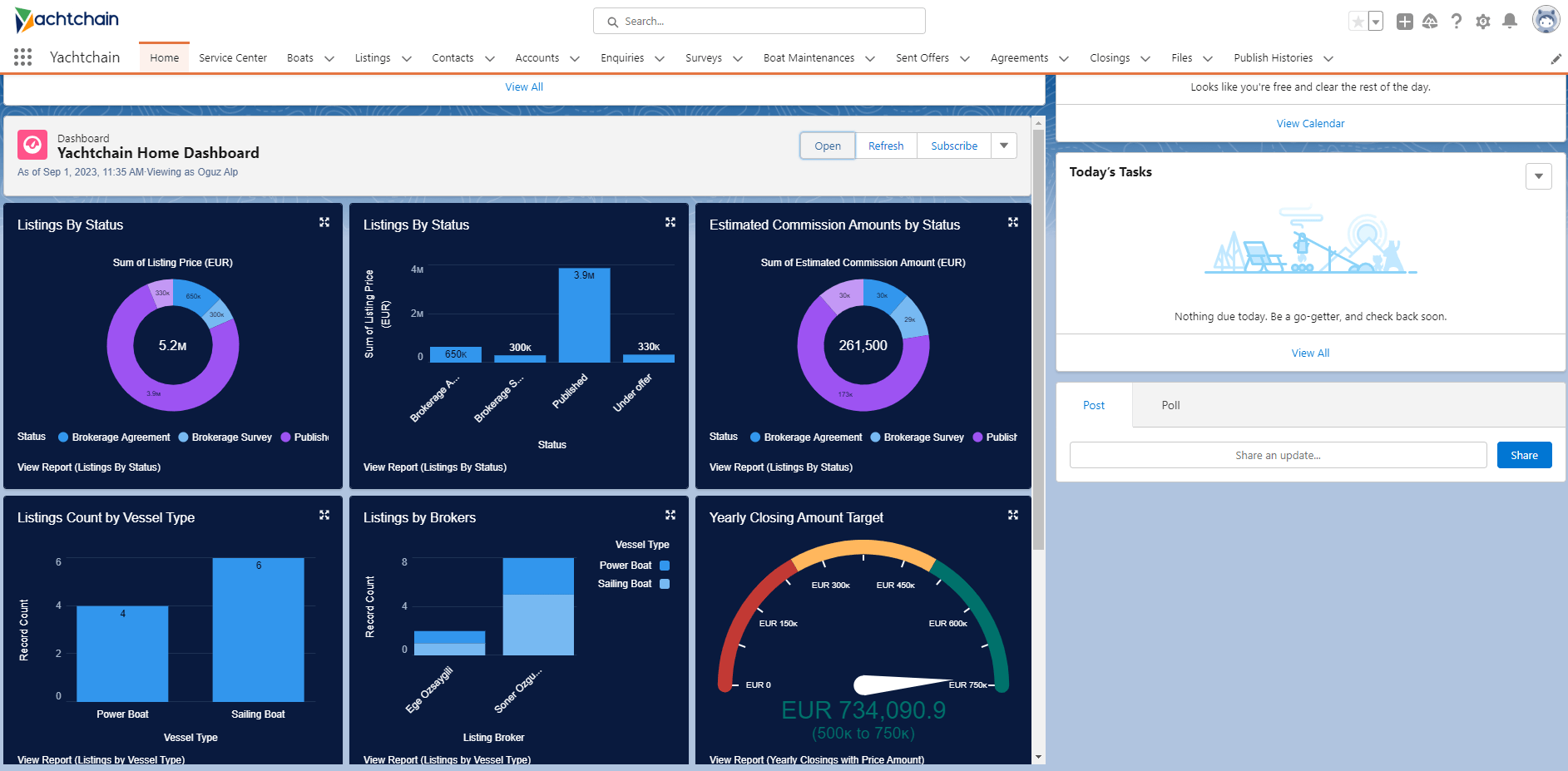The width and height of the screenshot is (1568, 771).
Task: Expand the Yearly Closing Amount Target widget
Action: point(1012,515)
